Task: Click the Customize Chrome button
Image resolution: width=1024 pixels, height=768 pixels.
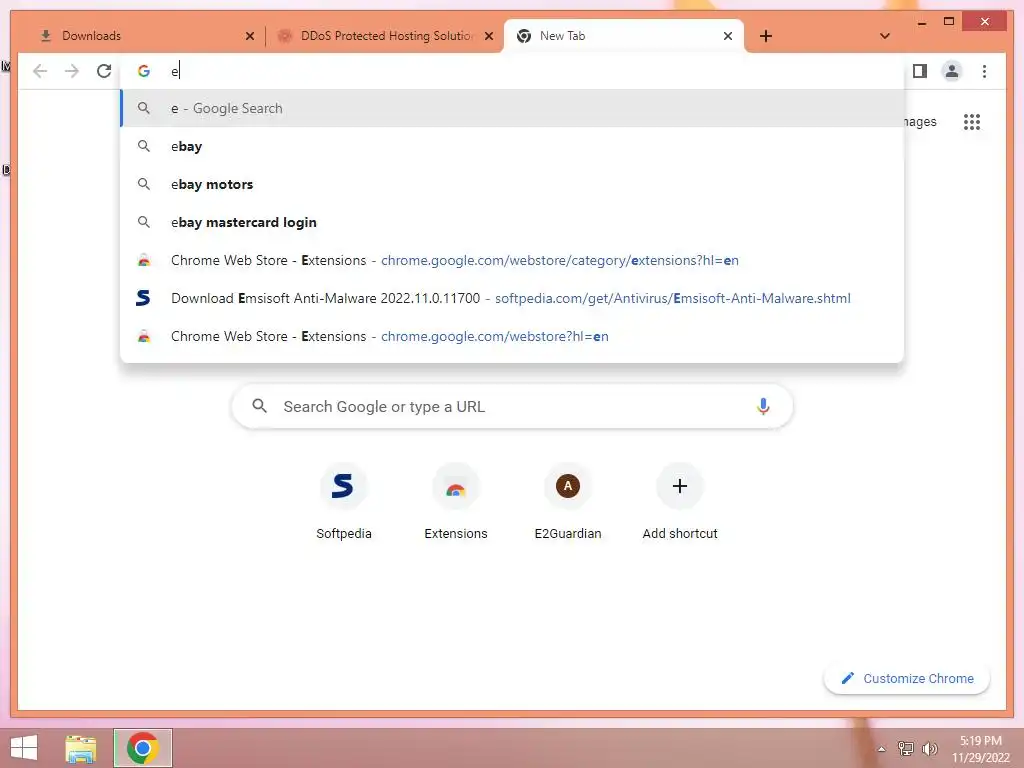Action: [x=907, y=679]
